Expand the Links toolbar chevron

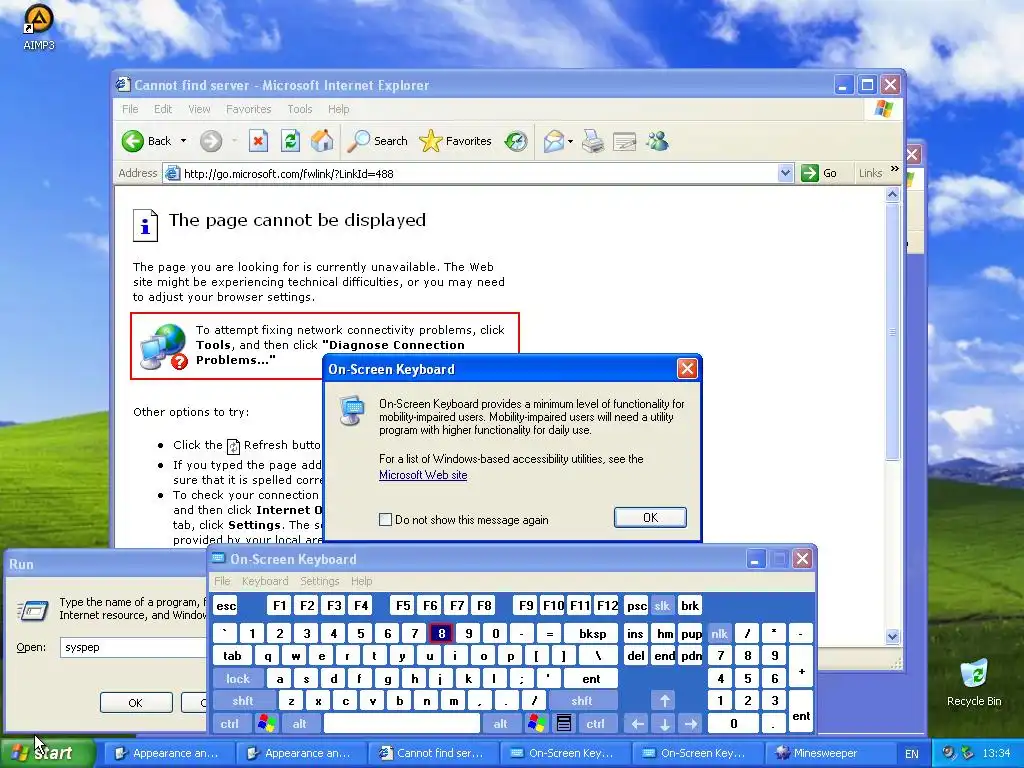[x=895, y=169]
